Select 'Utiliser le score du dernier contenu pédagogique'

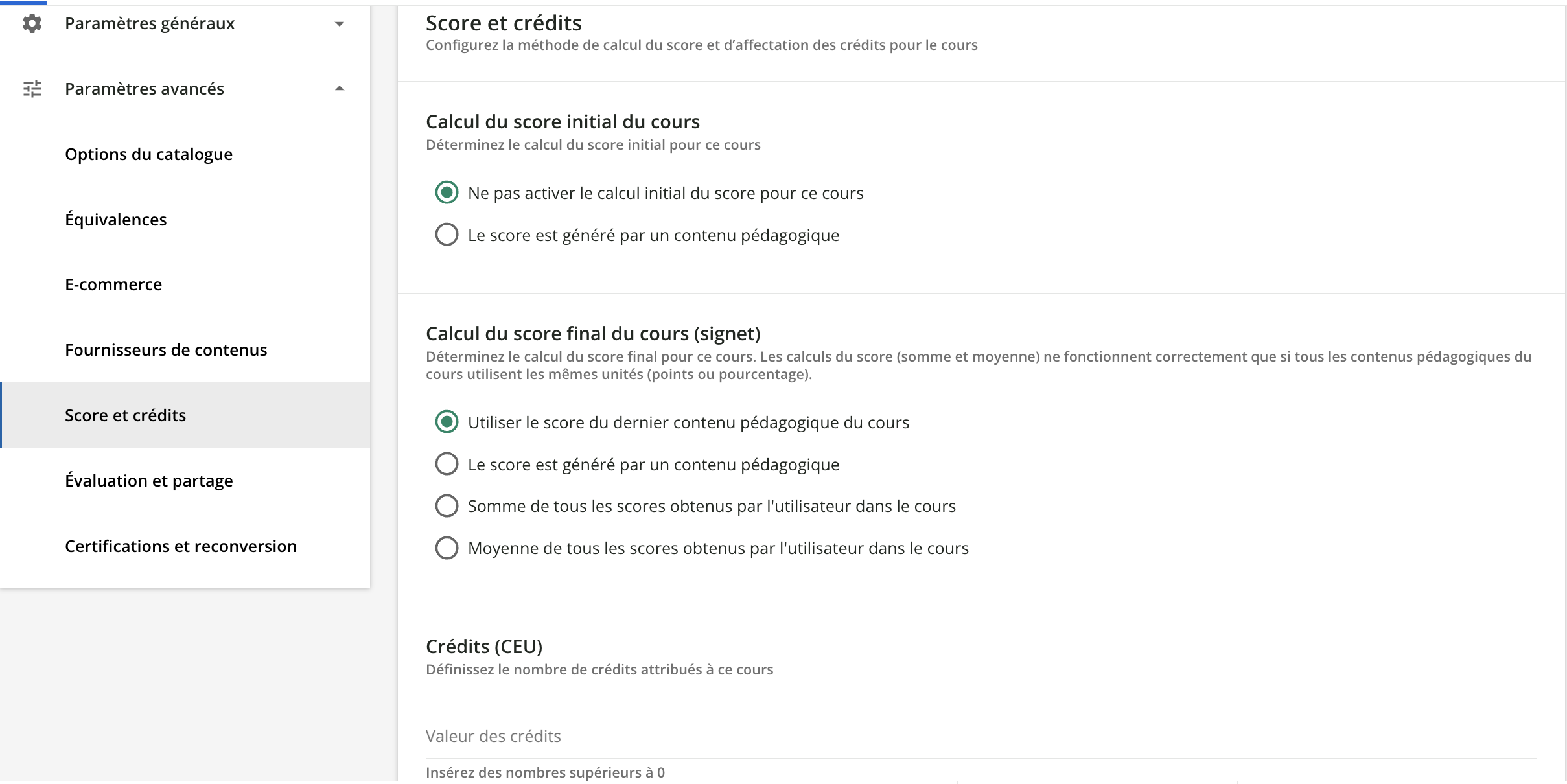(x=447, y=422)
